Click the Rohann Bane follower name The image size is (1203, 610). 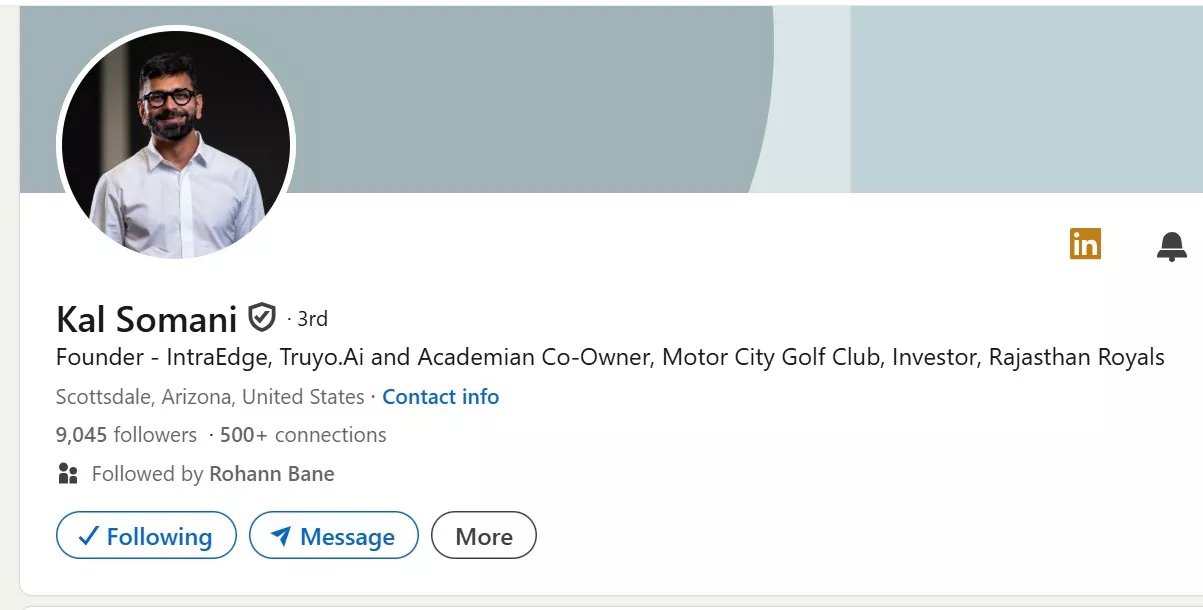271,474
